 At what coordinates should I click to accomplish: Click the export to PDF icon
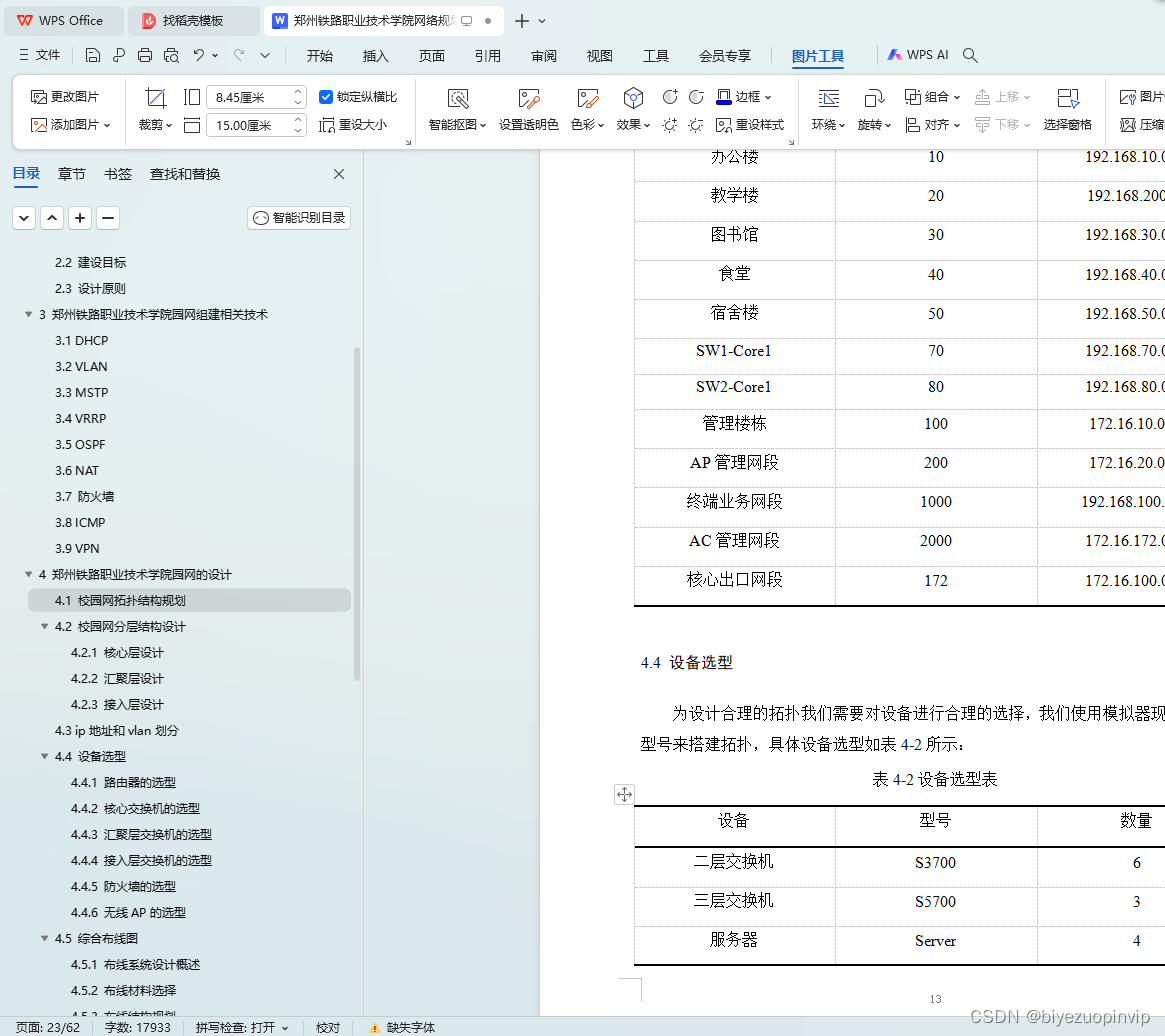[119, 55]
